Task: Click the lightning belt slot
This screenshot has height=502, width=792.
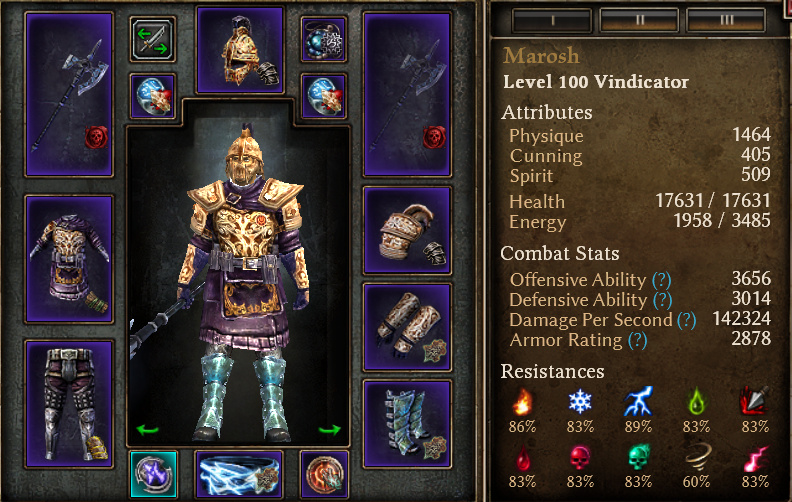Action: pos(238,474)
